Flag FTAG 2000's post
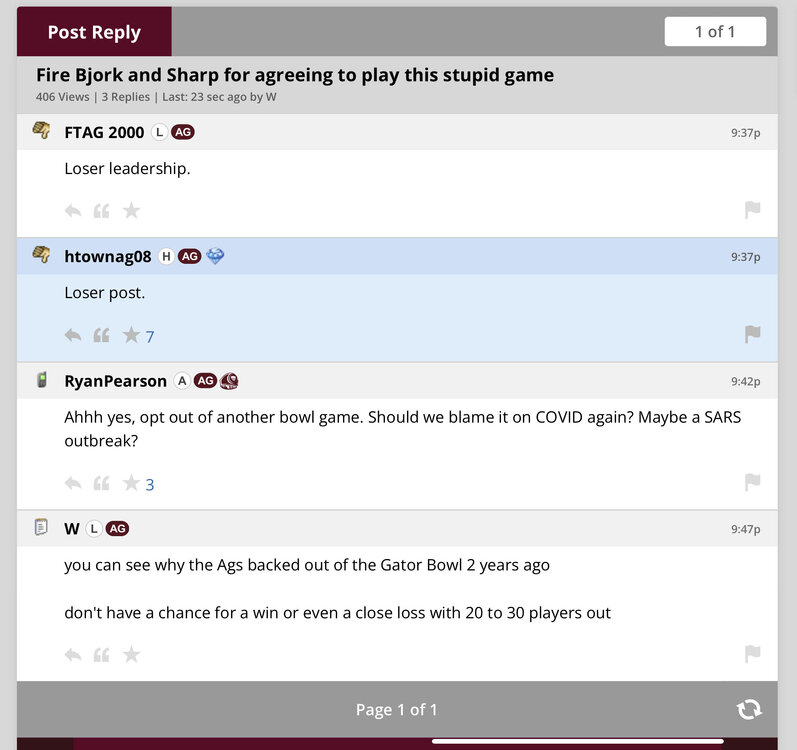The width and height of the screenshot is (797, 750). (x=752, y=210)
